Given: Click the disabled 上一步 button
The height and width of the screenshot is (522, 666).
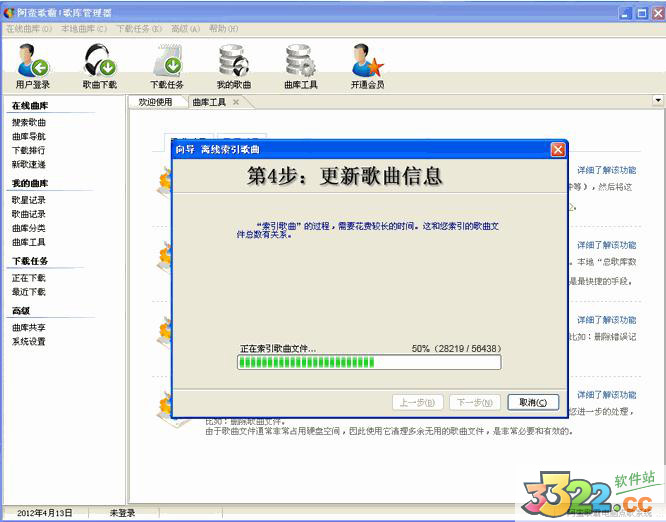Looking at the screenshot, I should [x=418, y=402].
